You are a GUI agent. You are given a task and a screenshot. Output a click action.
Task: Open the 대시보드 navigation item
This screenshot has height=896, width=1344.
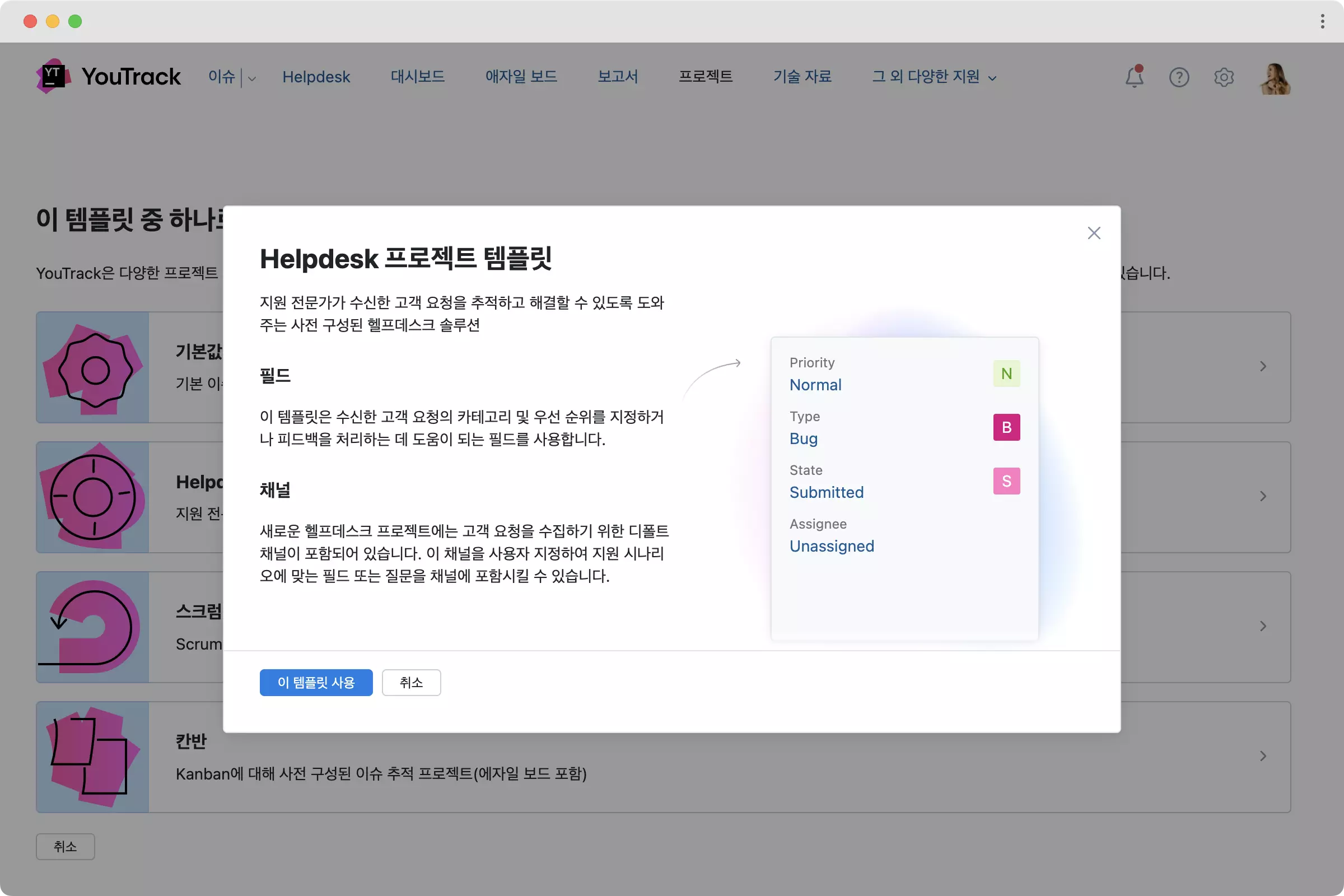pos(417,77)
